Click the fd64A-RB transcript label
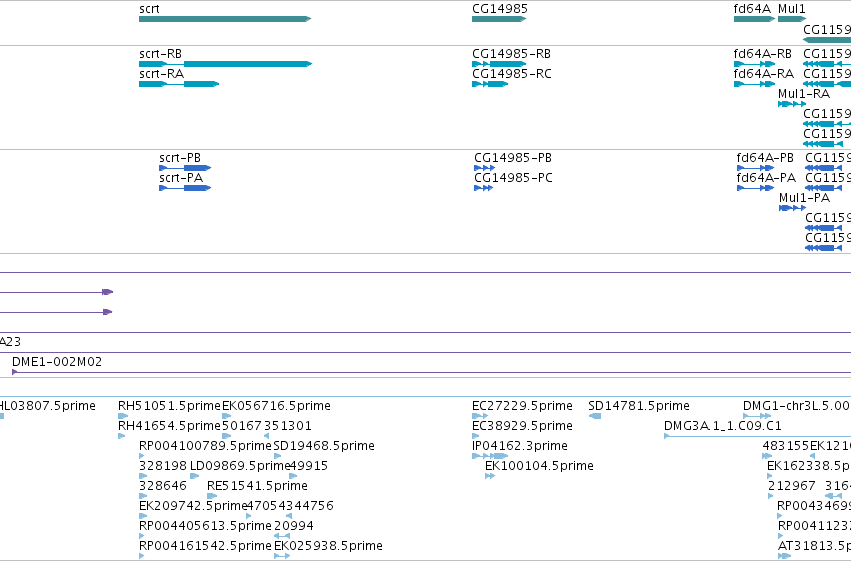This screenshot has width=851, height=561. point(763,54)
